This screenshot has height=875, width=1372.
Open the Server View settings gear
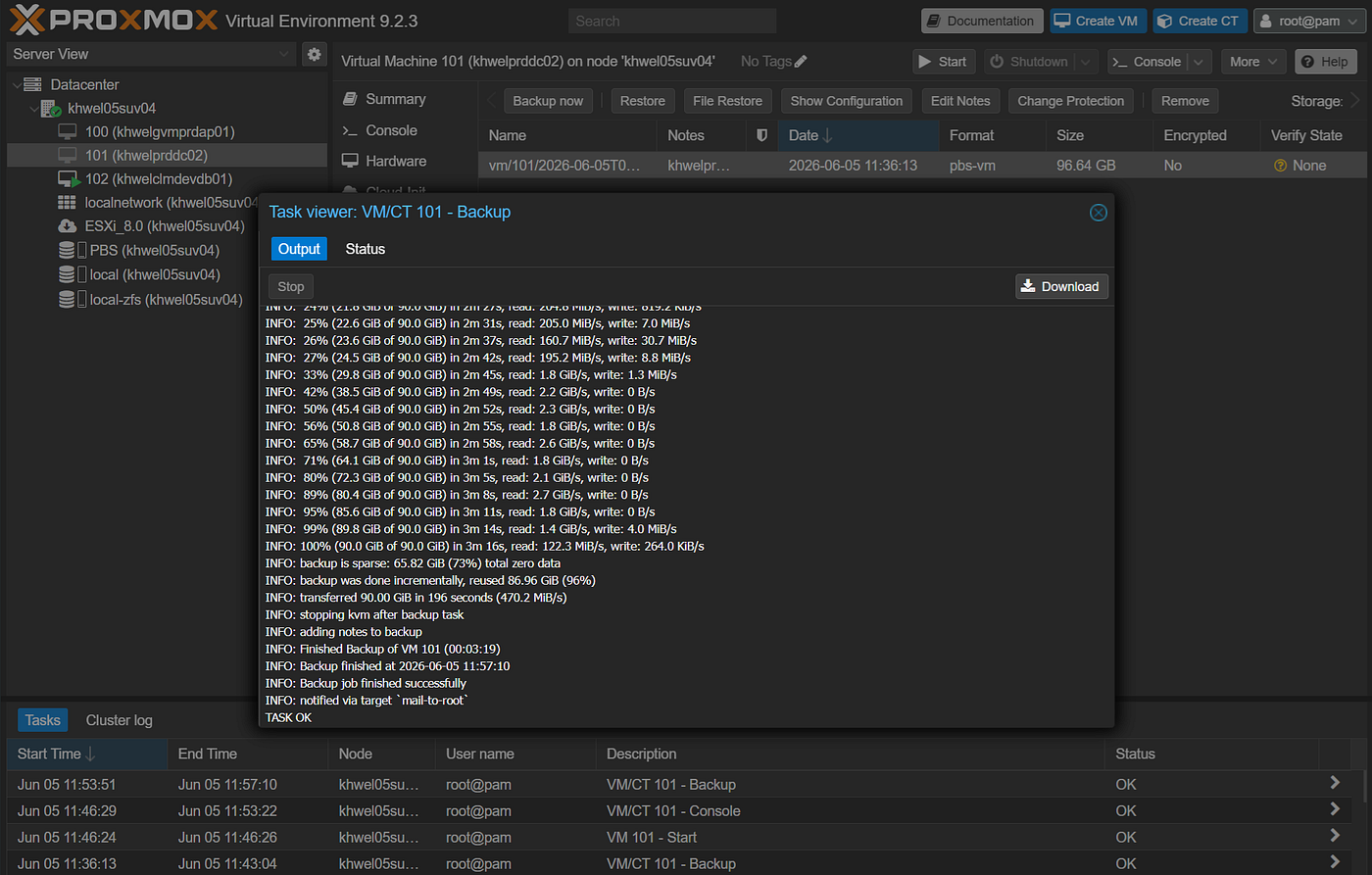tap(314, 54)
